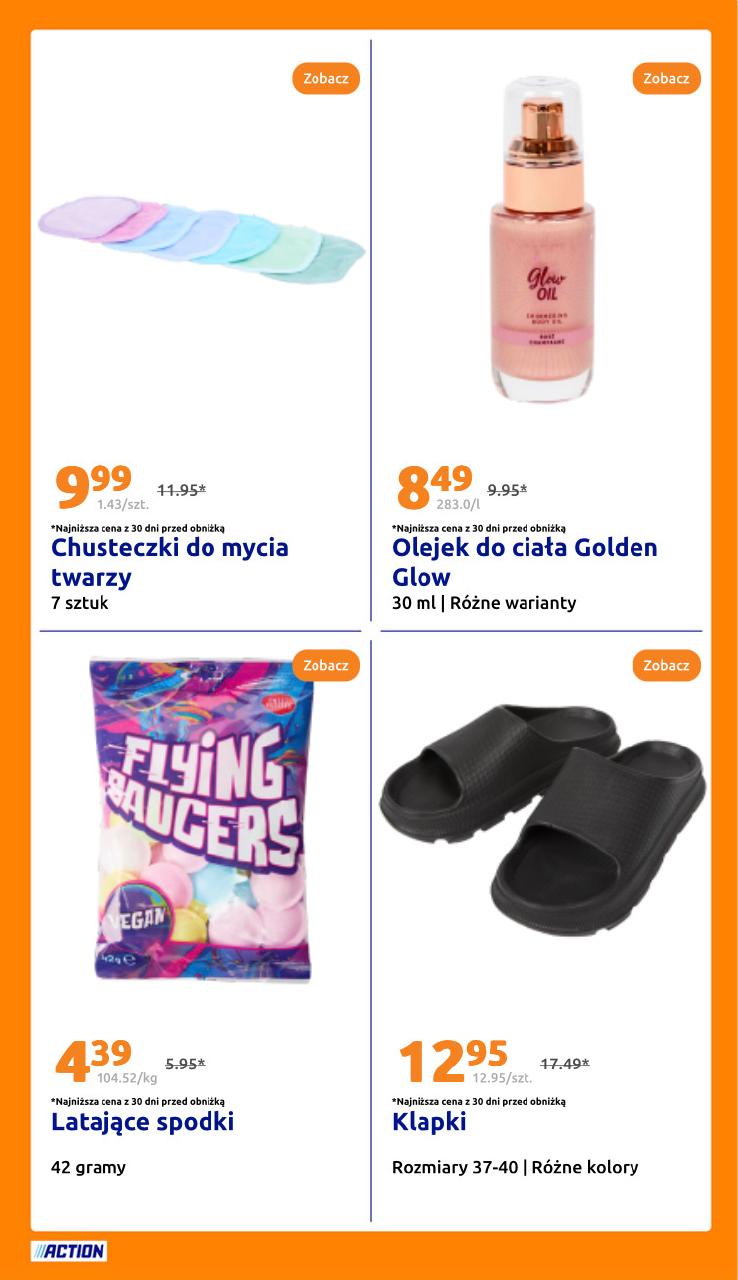The image size is (738, 1280).
Task: Click the Action logo at bottom left
Action: (69, 1251)
